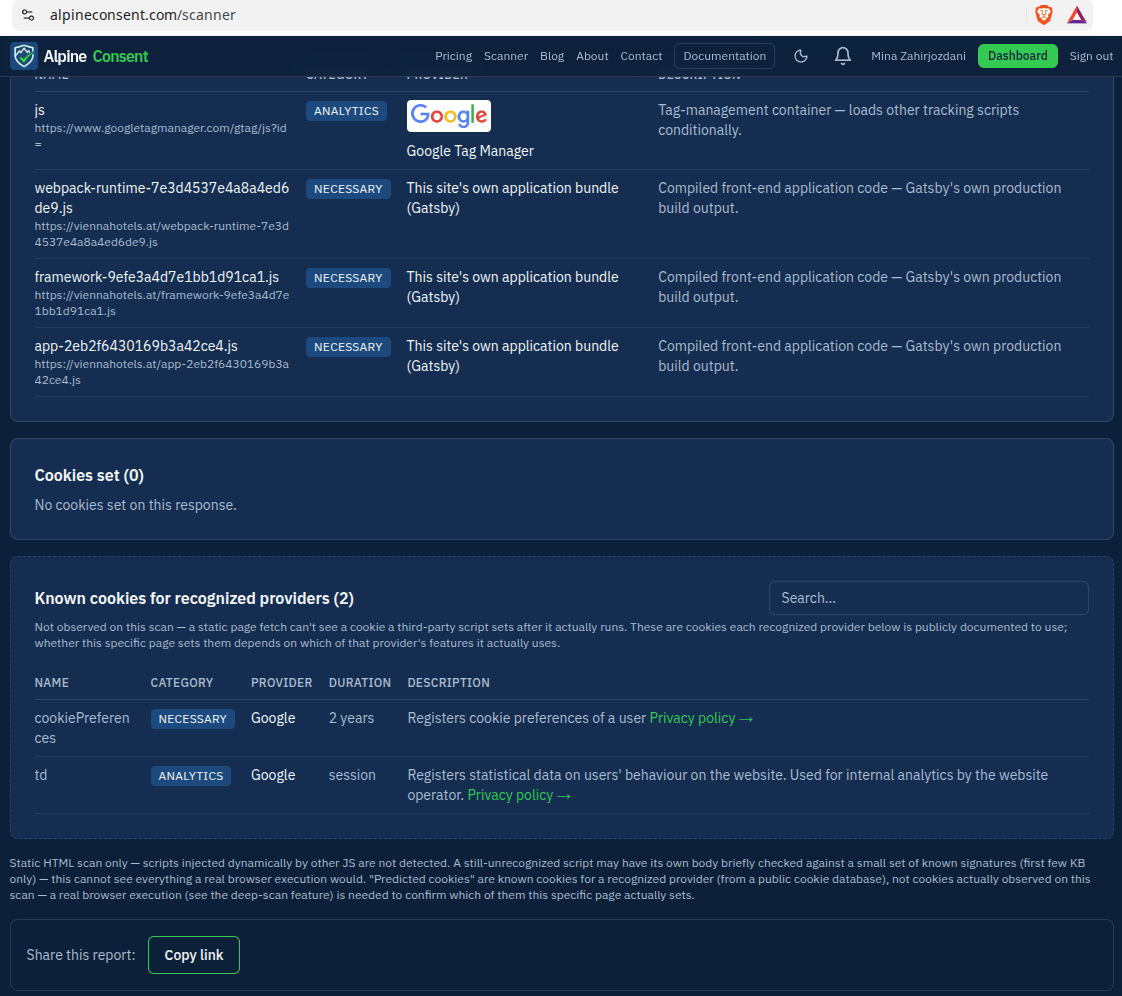View site information icon in address bar

28,15
